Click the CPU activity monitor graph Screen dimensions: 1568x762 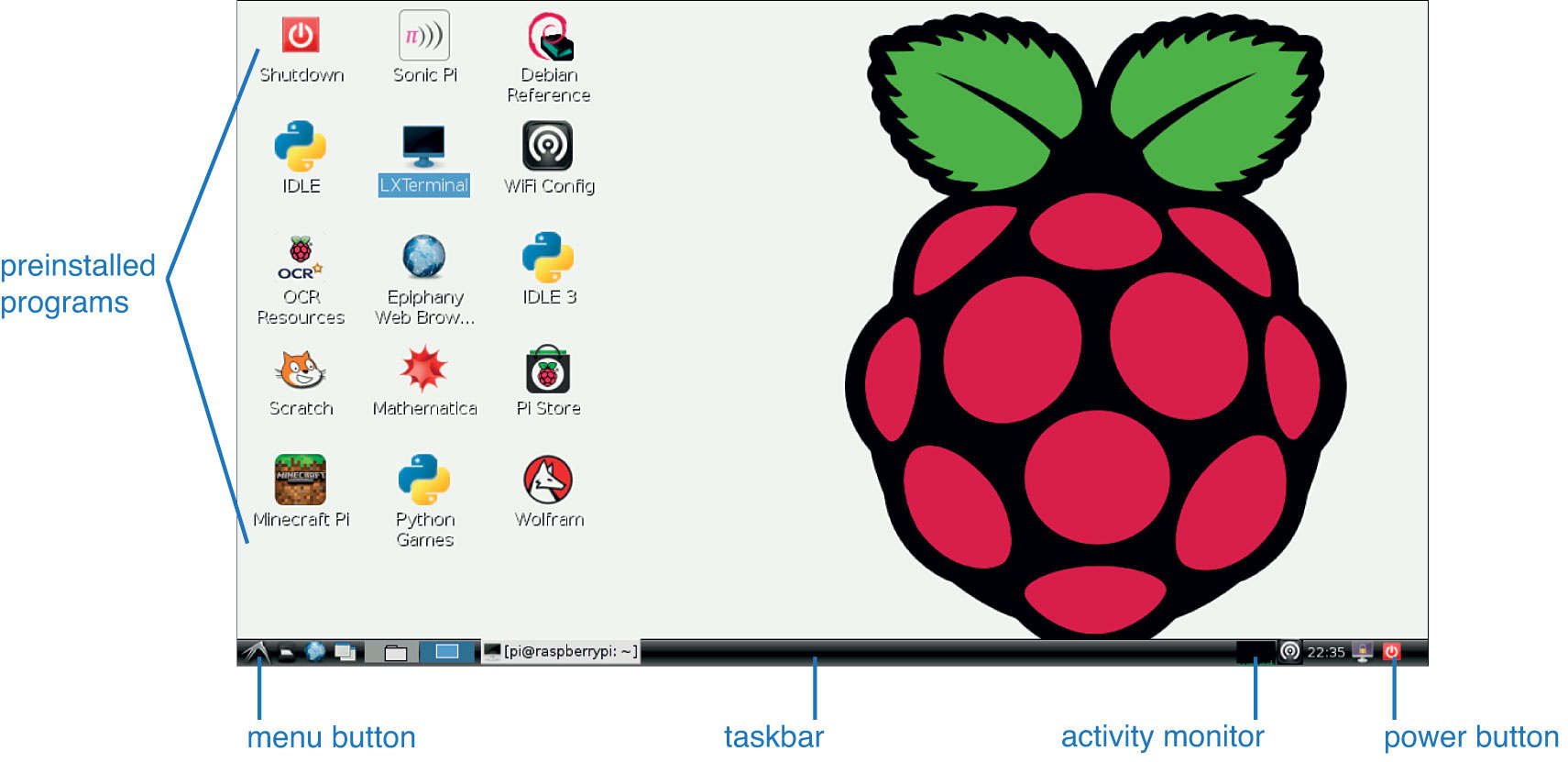click(x=1255, y=652)
